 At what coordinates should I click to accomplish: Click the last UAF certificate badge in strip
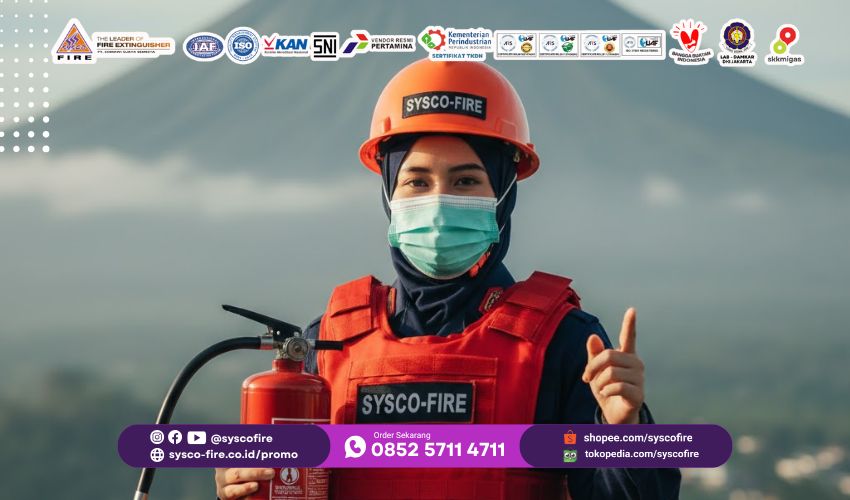(x=643, y=43)
